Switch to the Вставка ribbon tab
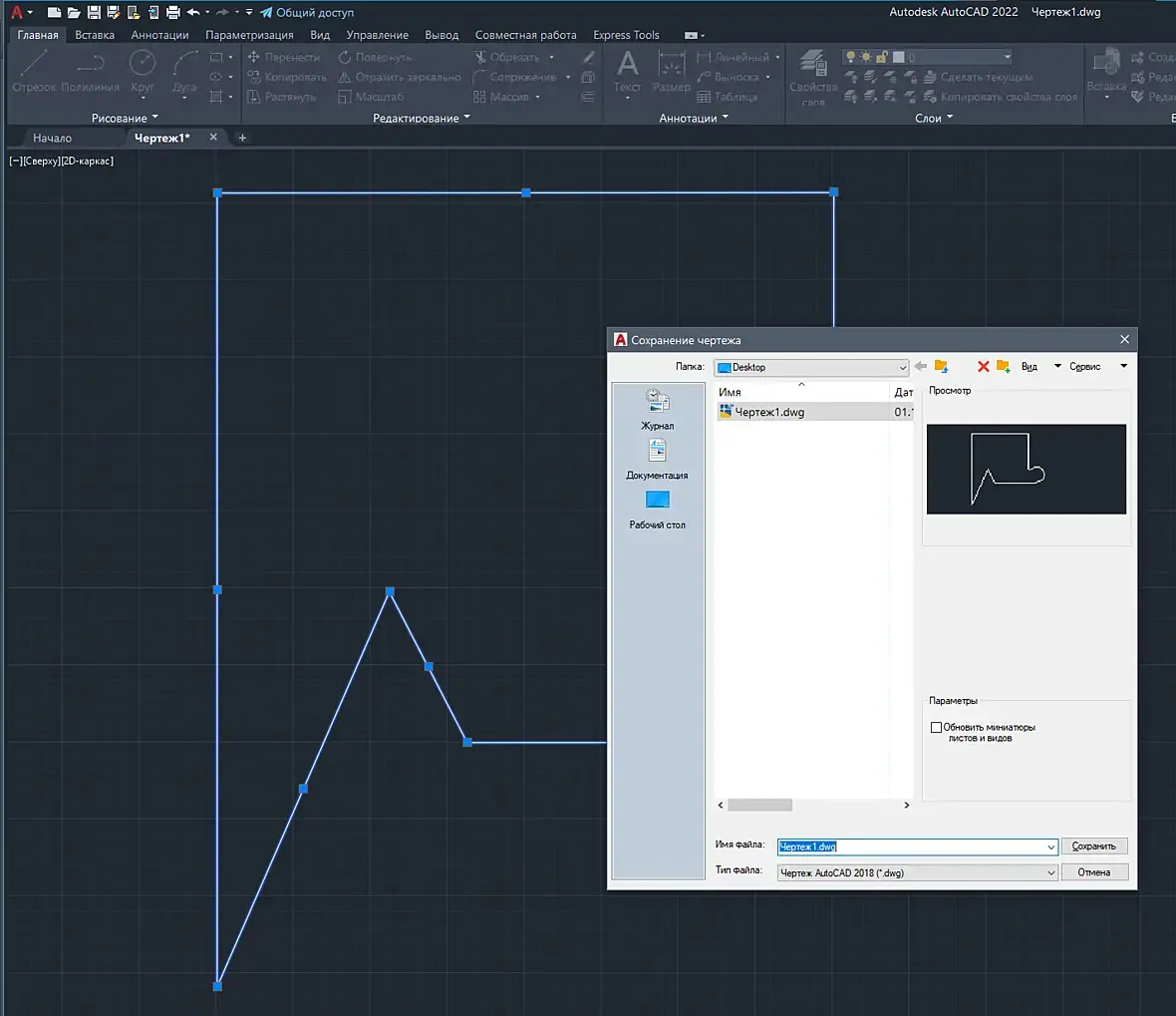 pos(95,35)
